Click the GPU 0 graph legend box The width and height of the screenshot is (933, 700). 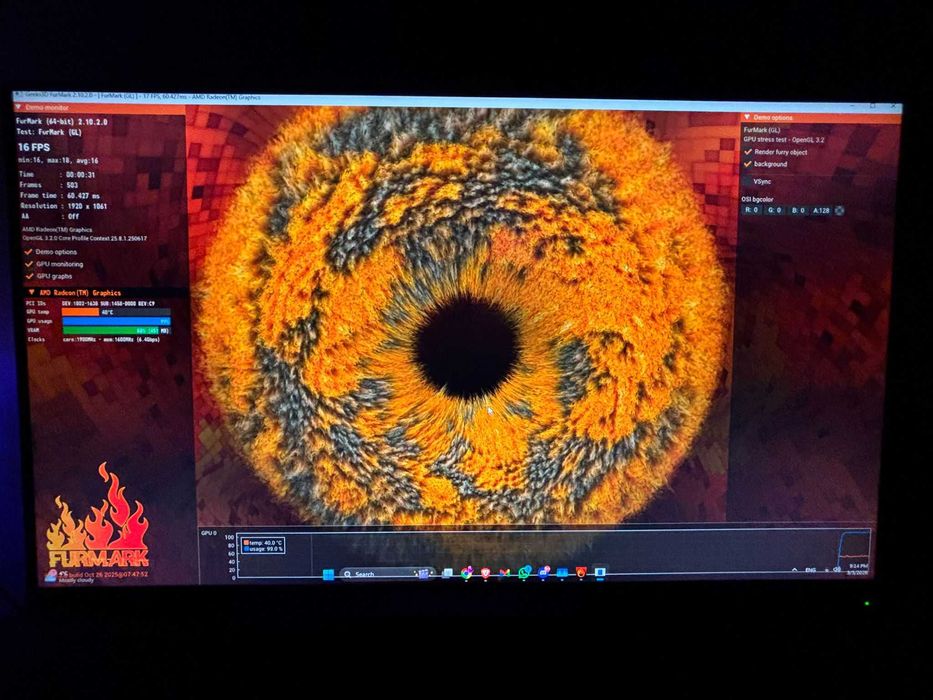(x=263, y=545)
